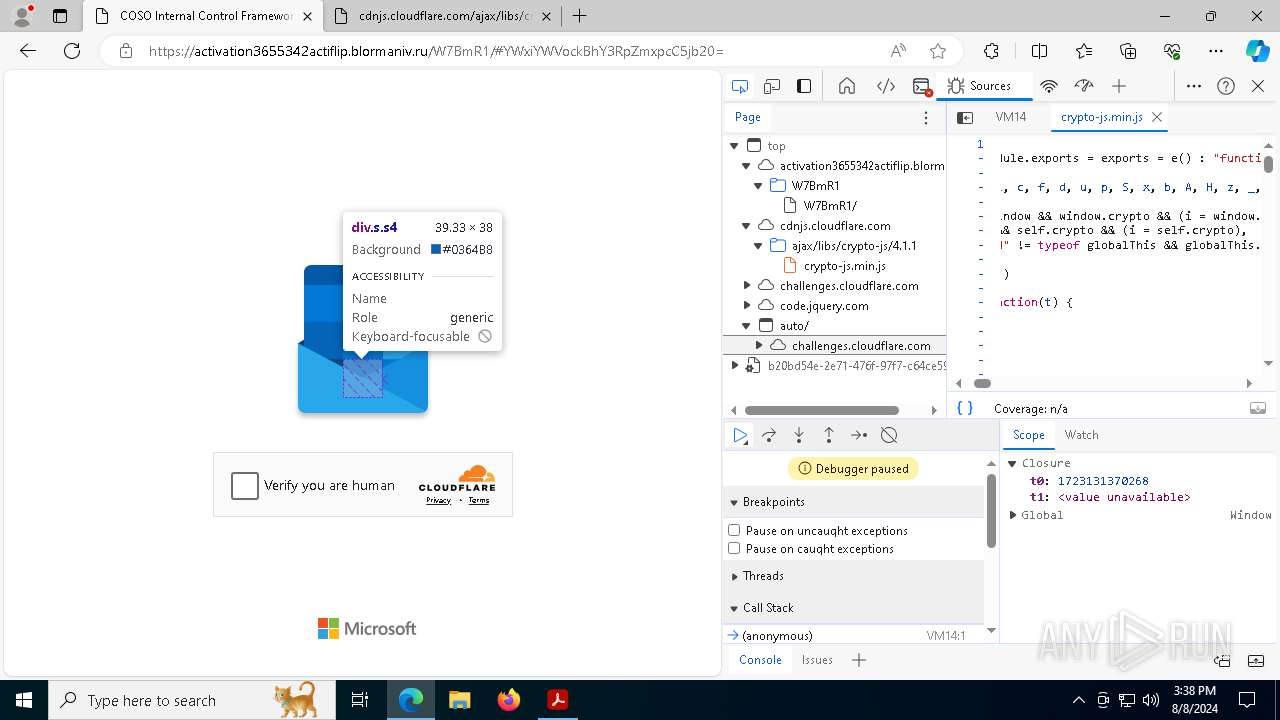This screenshot has width=1280, height=720.
Task: Open the browser extensions icon
Action: pos(991,51)
